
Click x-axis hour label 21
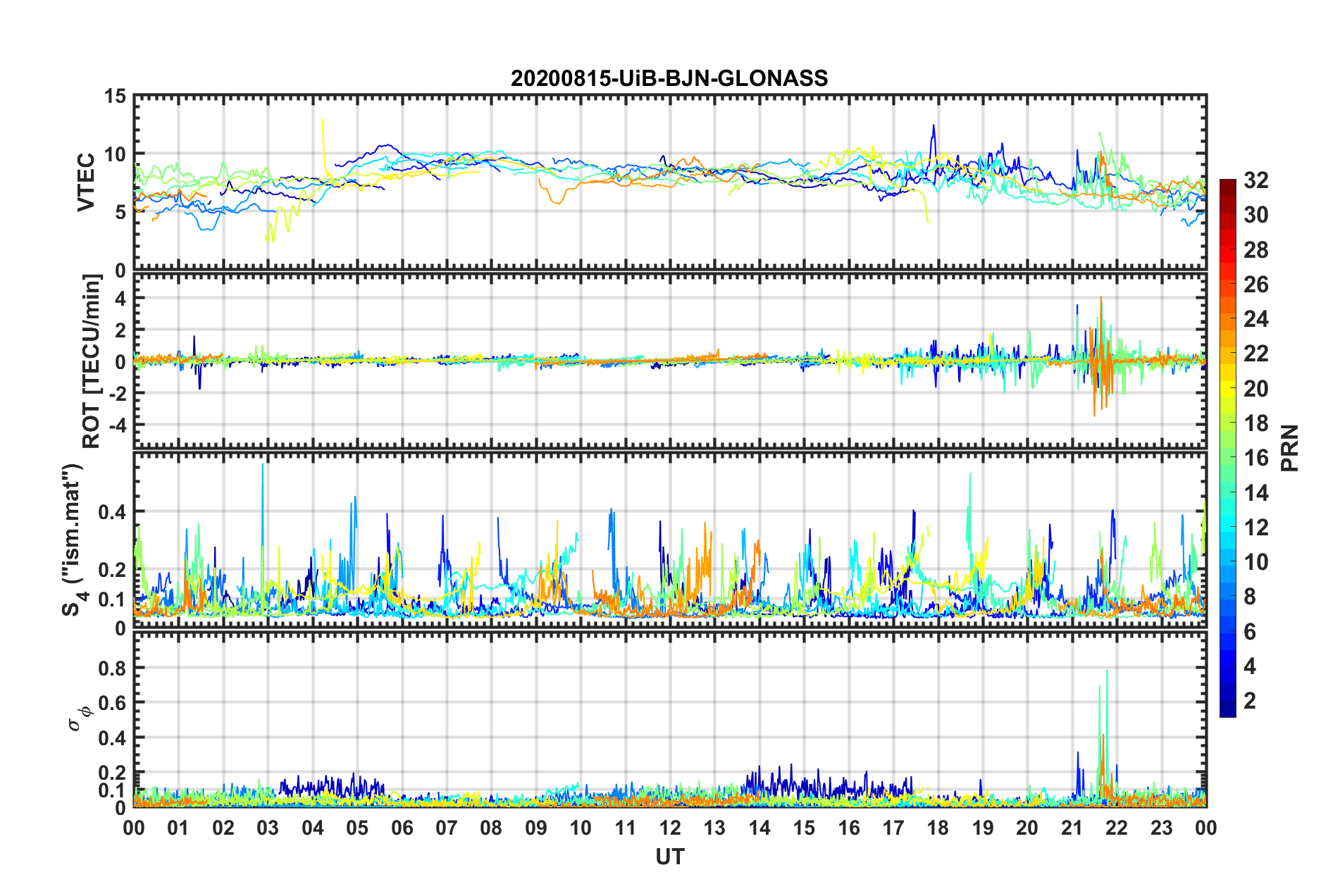pyautogui.click(x=1072, y=828)
